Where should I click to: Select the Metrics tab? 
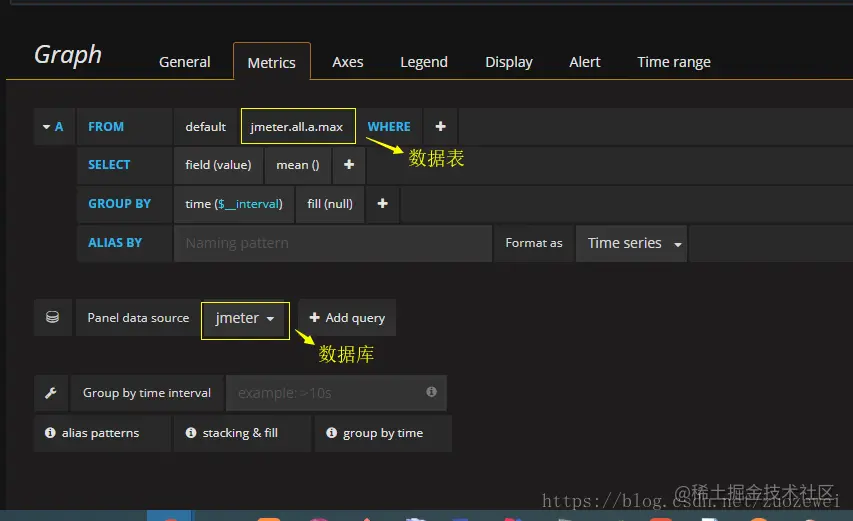[x=271, y=63]
